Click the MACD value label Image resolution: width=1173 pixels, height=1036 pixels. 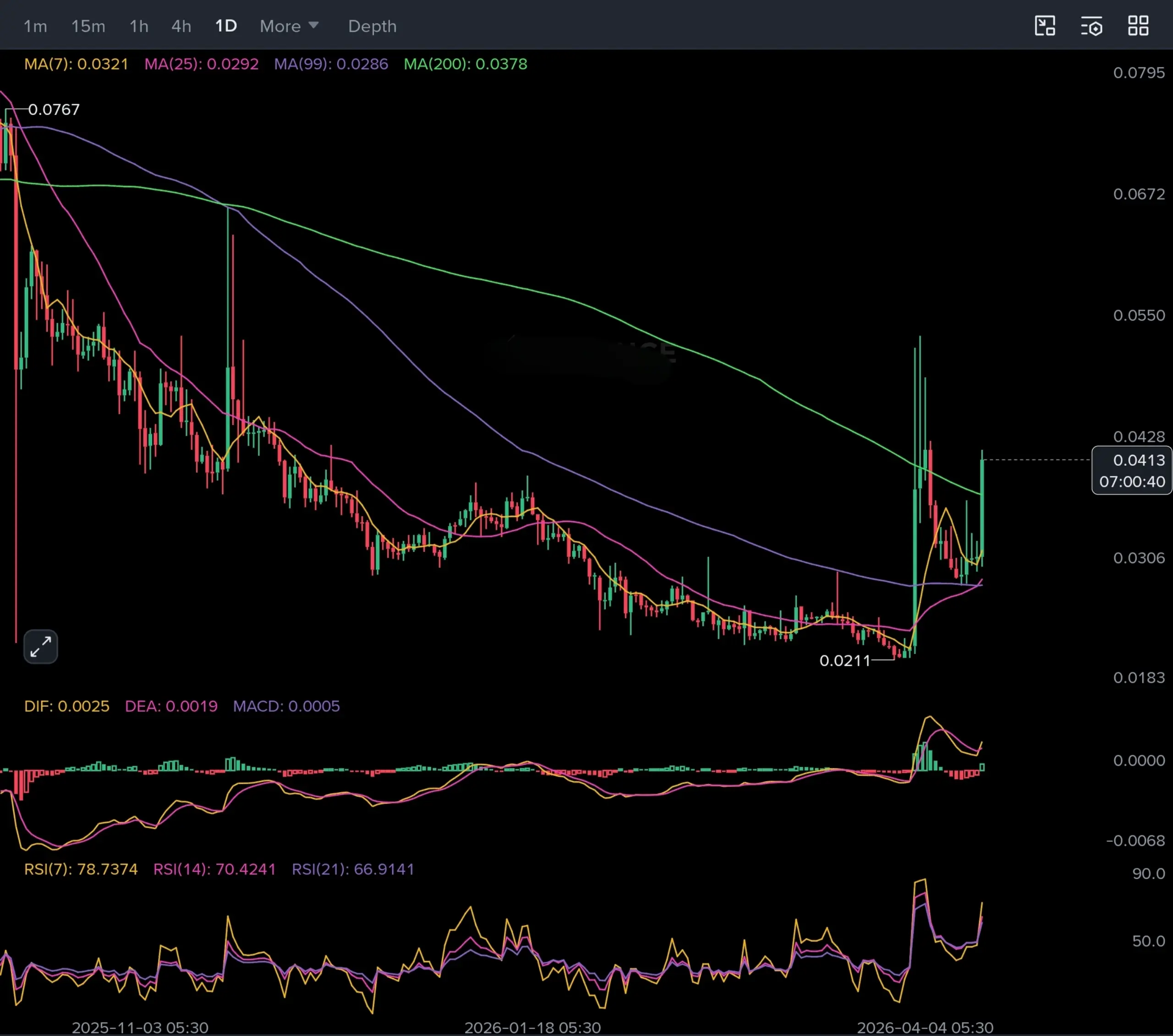(286, 706)
